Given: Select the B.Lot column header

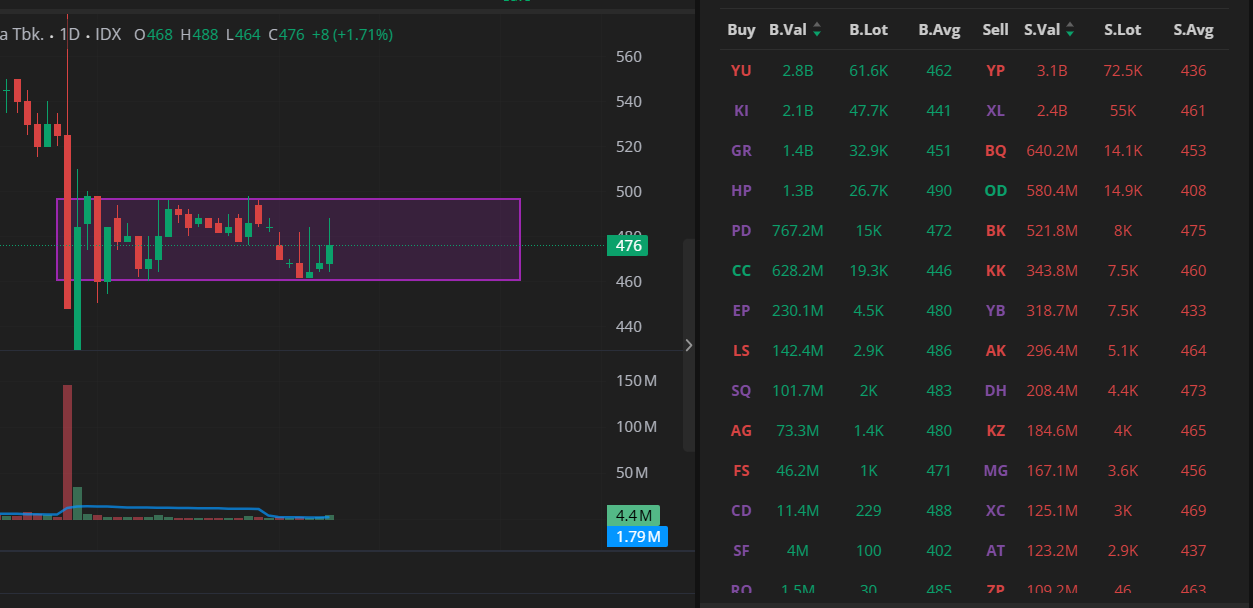Looking at the screenshot, I should (868, 30).
